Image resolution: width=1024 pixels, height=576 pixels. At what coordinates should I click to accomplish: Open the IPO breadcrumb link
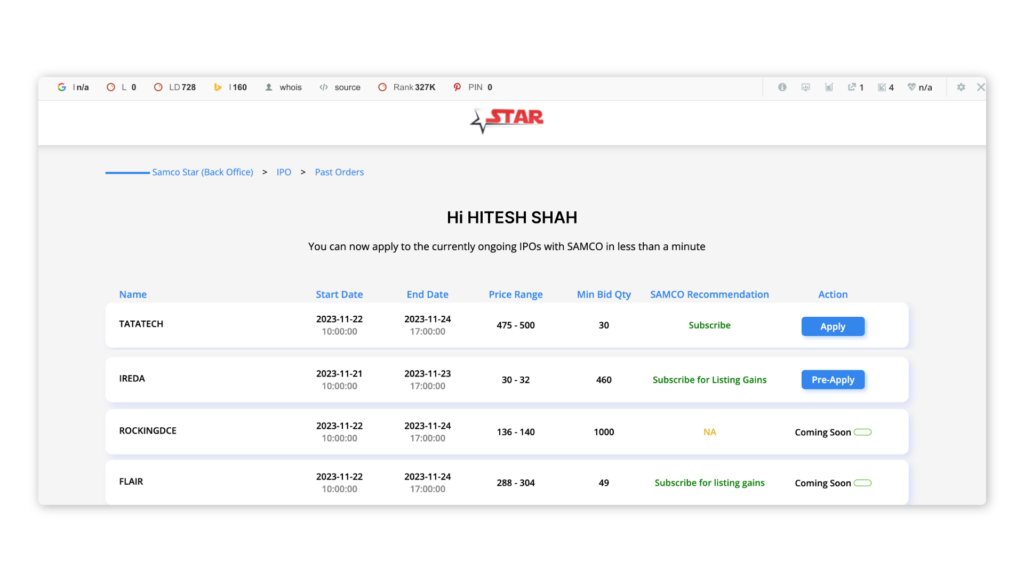284,172
